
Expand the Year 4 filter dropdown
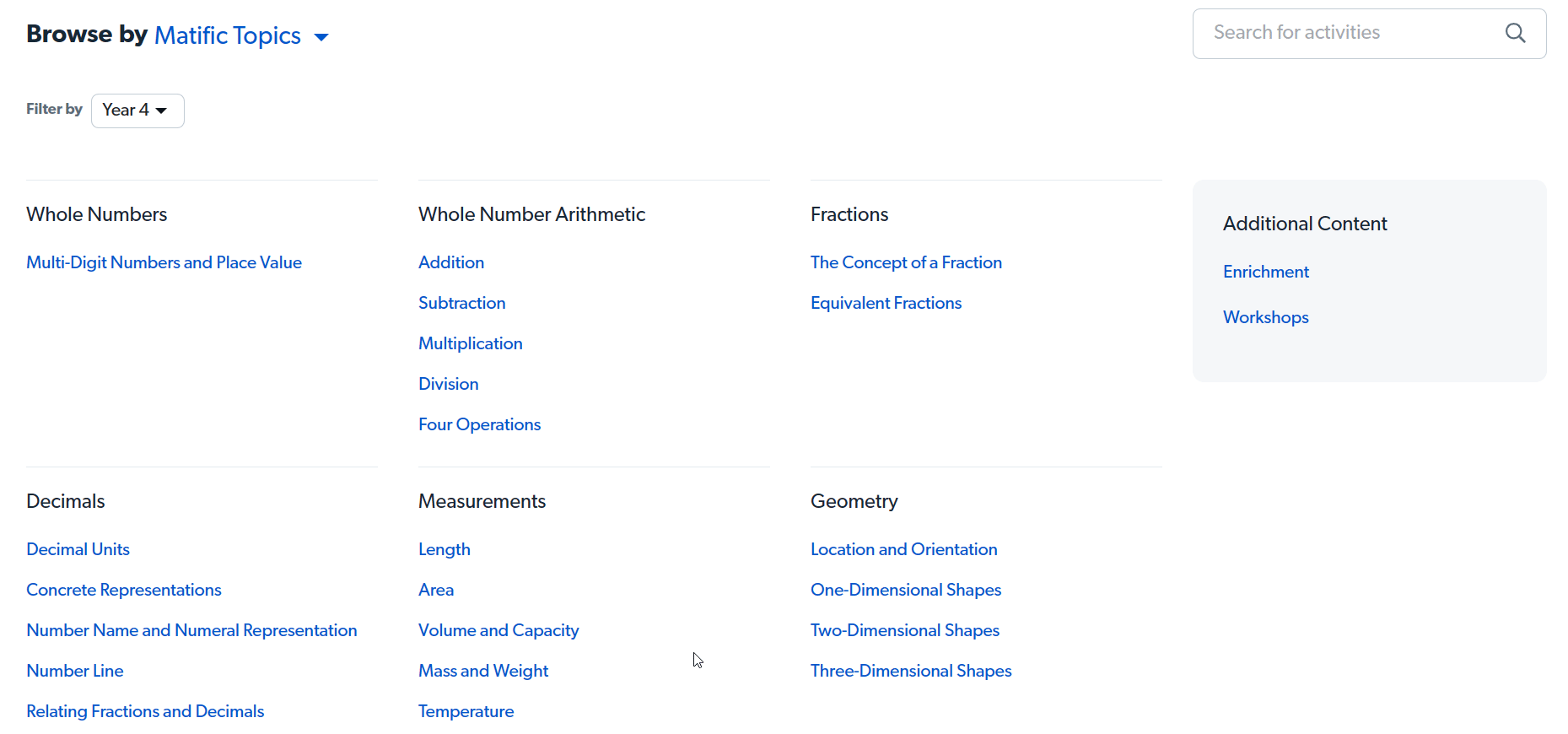click(x=137, y=111)
